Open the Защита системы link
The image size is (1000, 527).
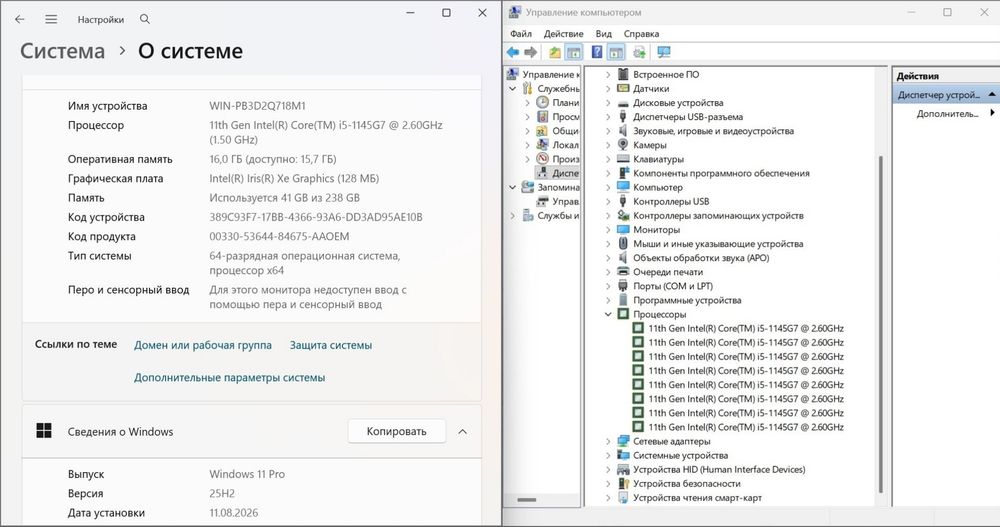point(331,345)
